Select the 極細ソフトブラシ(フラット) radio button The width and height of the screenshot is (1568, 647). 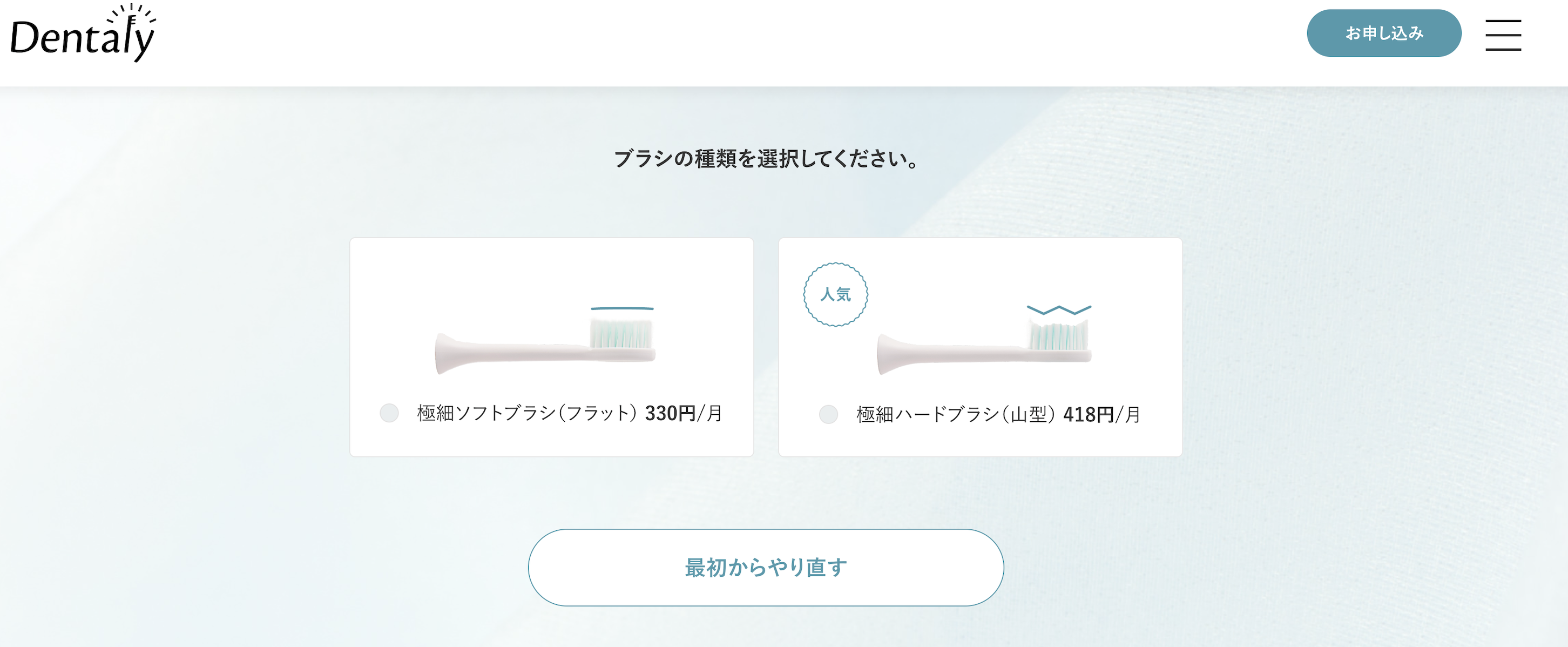(389, 413)
